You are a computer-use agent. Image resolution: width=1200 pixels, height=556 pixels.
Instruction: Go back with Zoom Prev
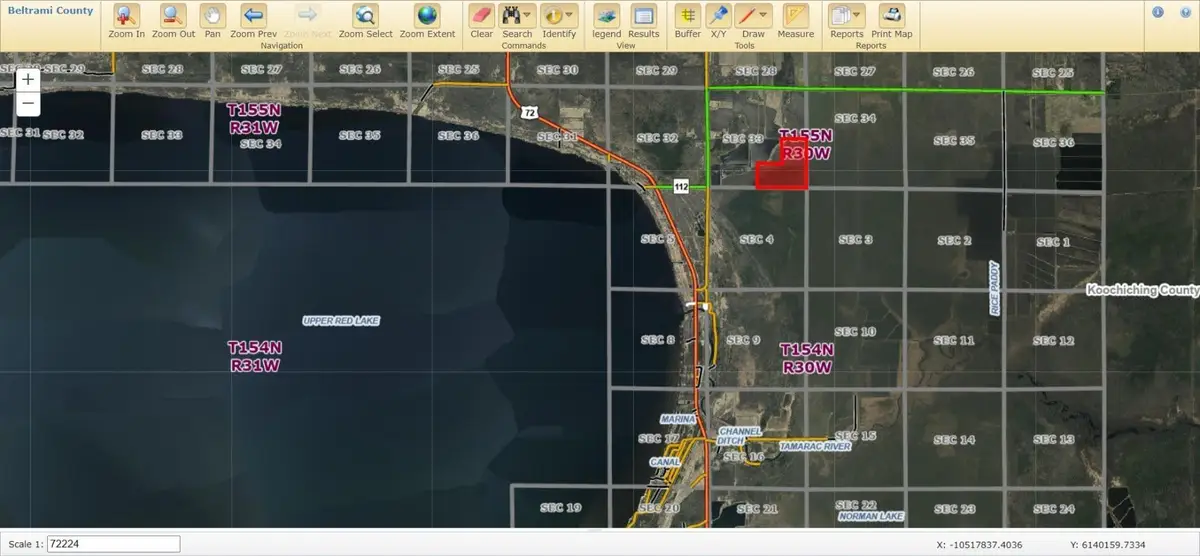(253, 16)
